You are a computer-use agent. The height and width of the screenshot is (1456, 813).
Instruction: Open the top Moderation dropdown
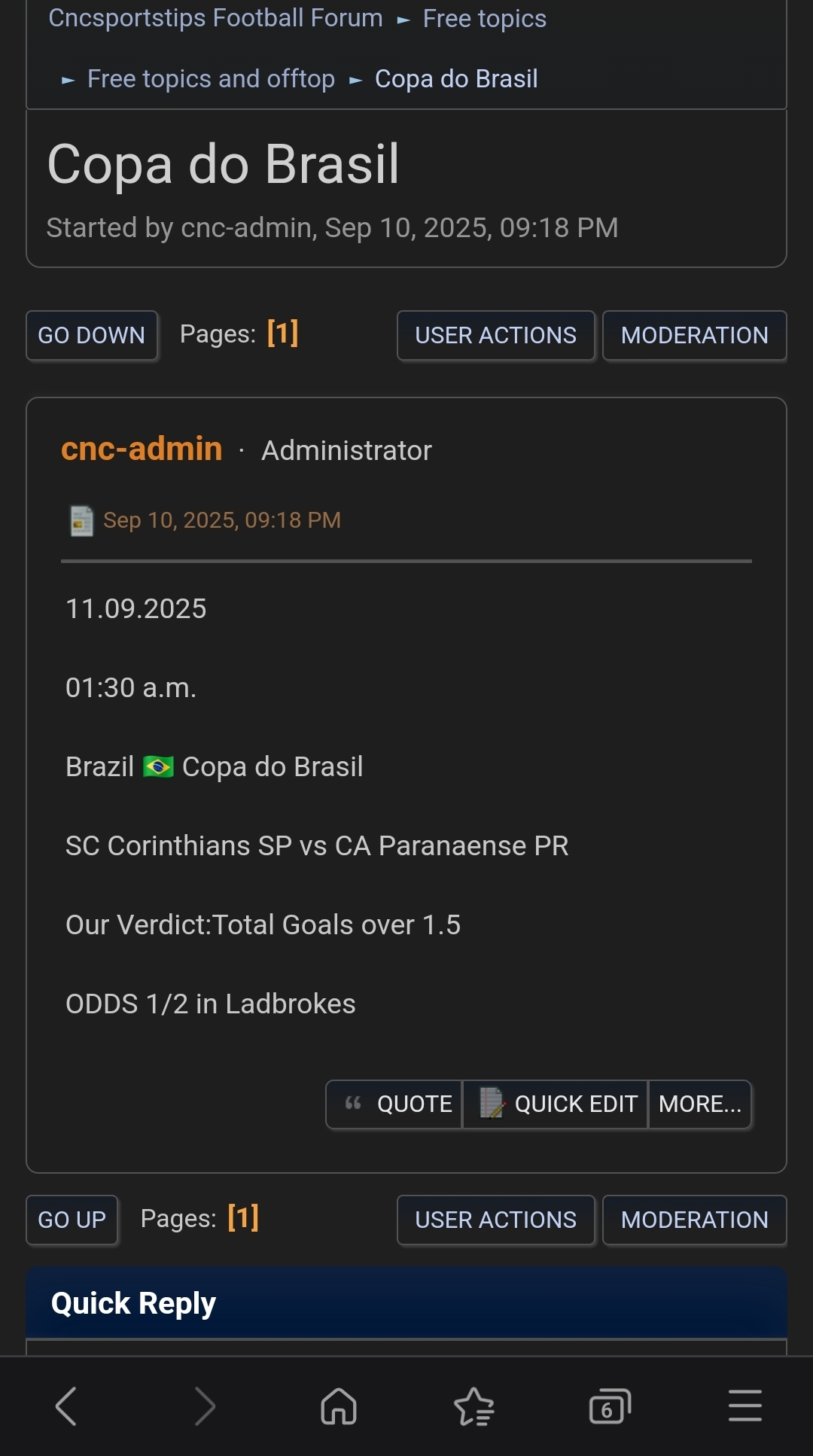coord(694,335)
